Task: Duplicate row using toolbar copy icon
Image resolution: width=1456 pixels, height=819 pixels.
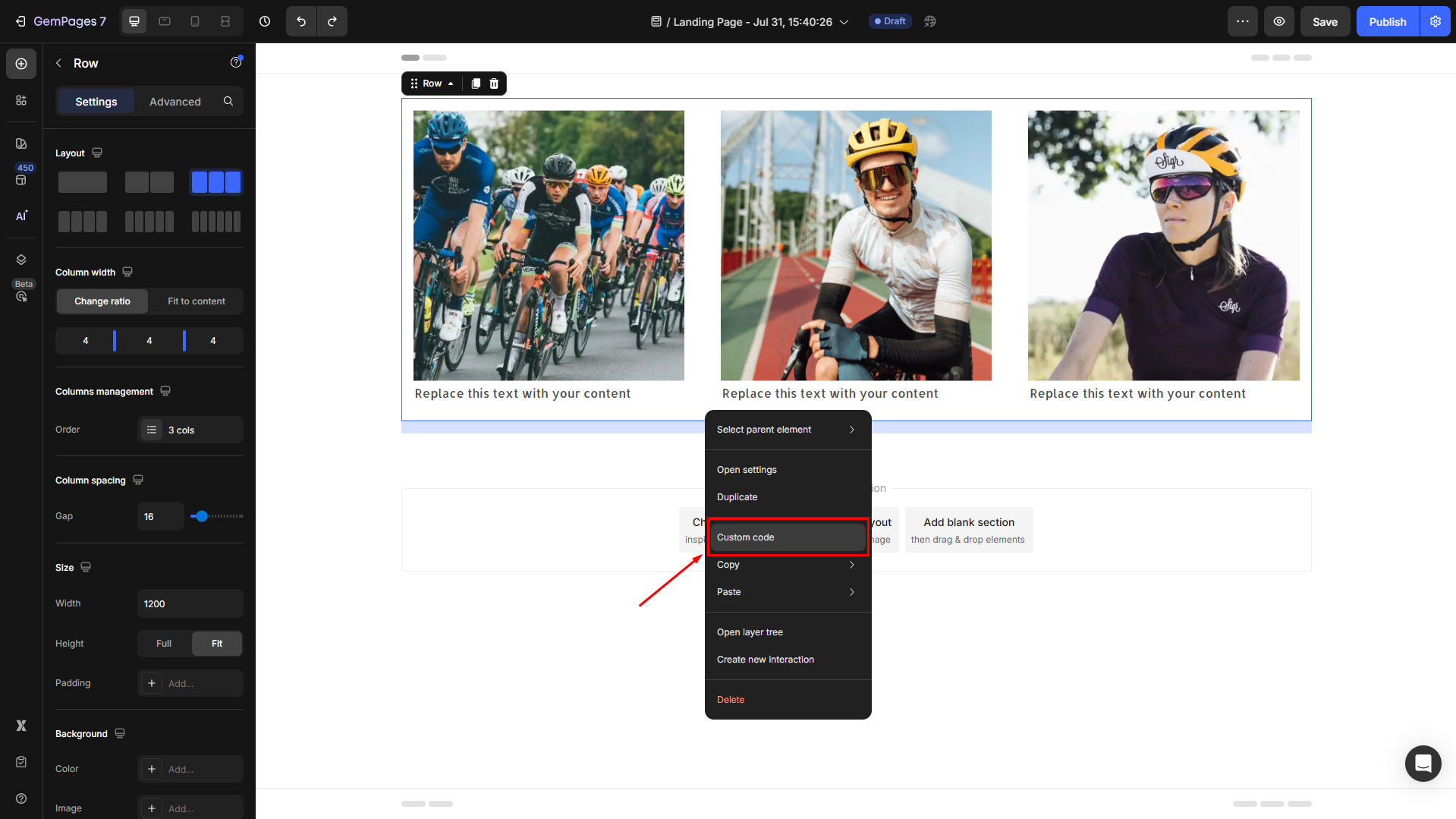Action: click(x=476, y=83)
